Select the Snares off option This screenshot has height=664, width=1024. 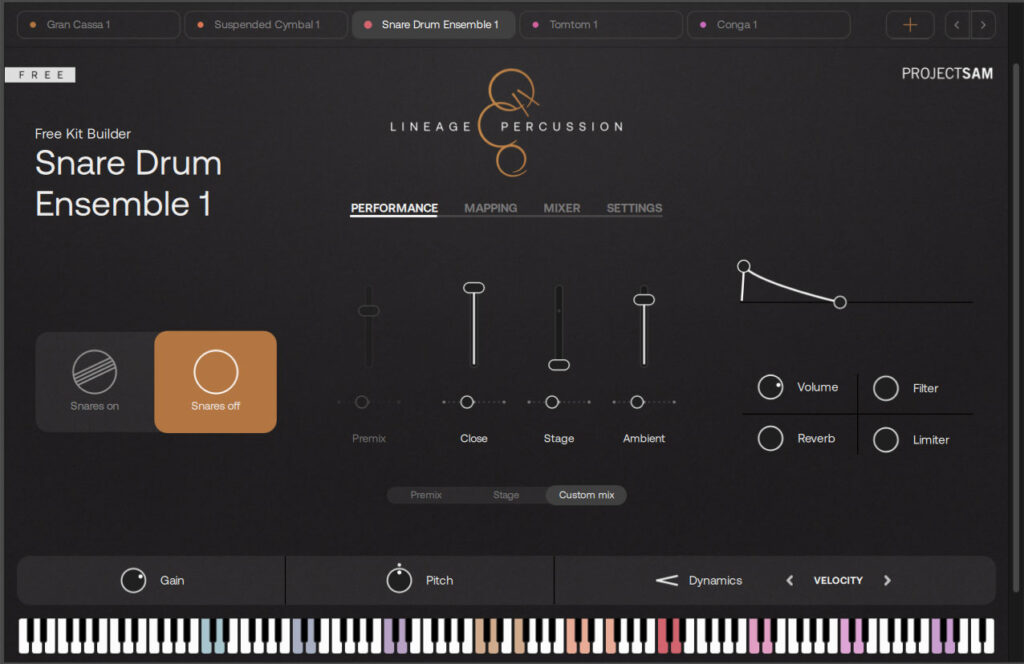pyautogui.click(x=214, y=381)
